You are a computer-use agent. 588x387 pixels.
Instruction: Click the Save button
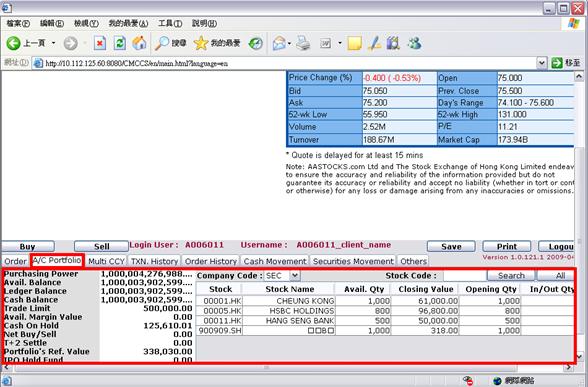(x=451, y=246)
